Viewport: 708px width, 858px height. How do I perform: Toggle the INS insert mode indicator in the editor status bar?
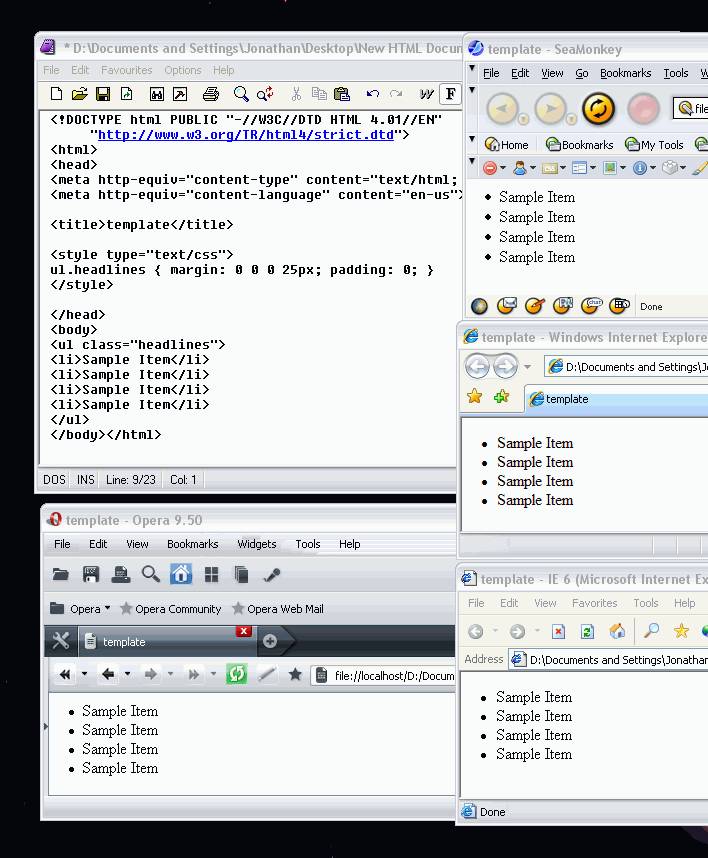click(86, 480)
